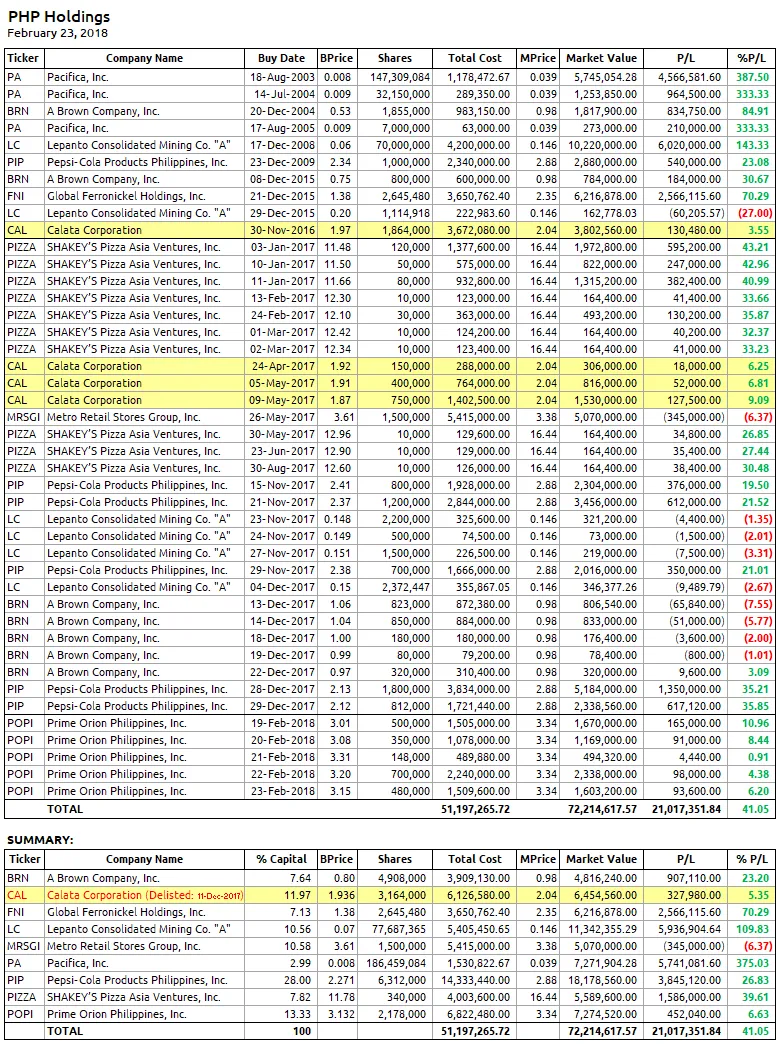Click buy price 11.66

click(338, 281)
